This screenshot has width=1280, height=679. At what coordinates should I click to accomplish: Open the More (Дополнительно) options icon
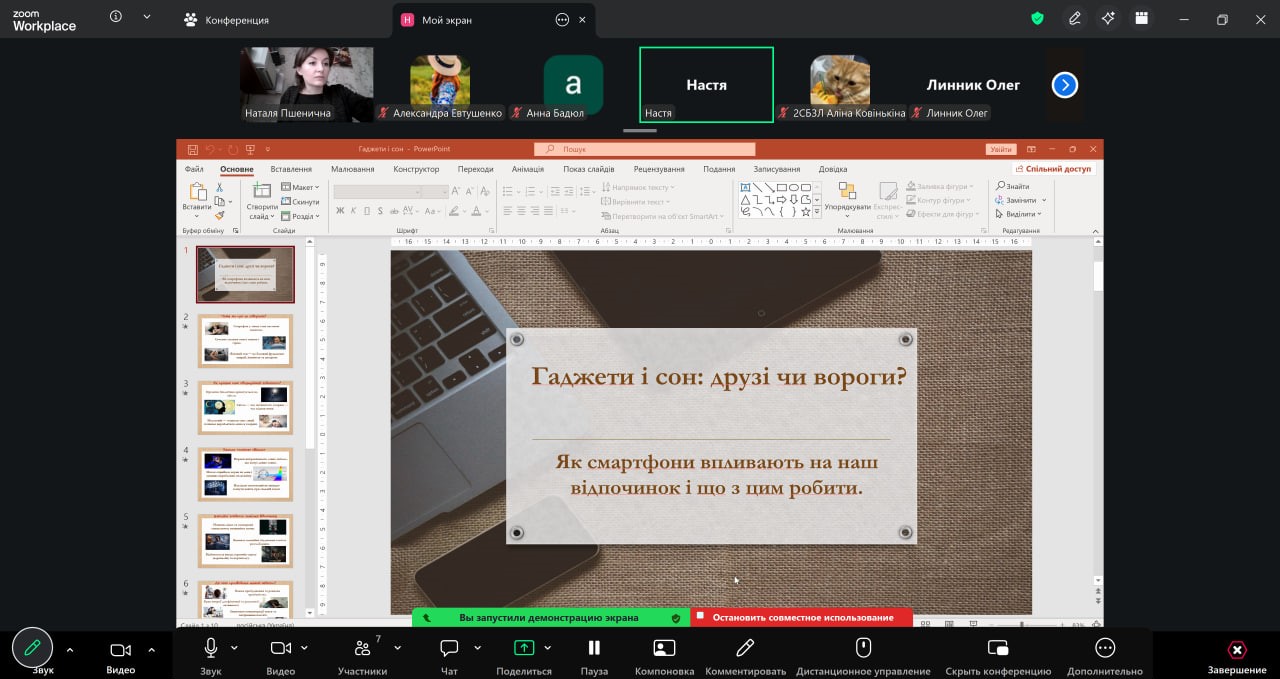click(x=1104, y=648)
